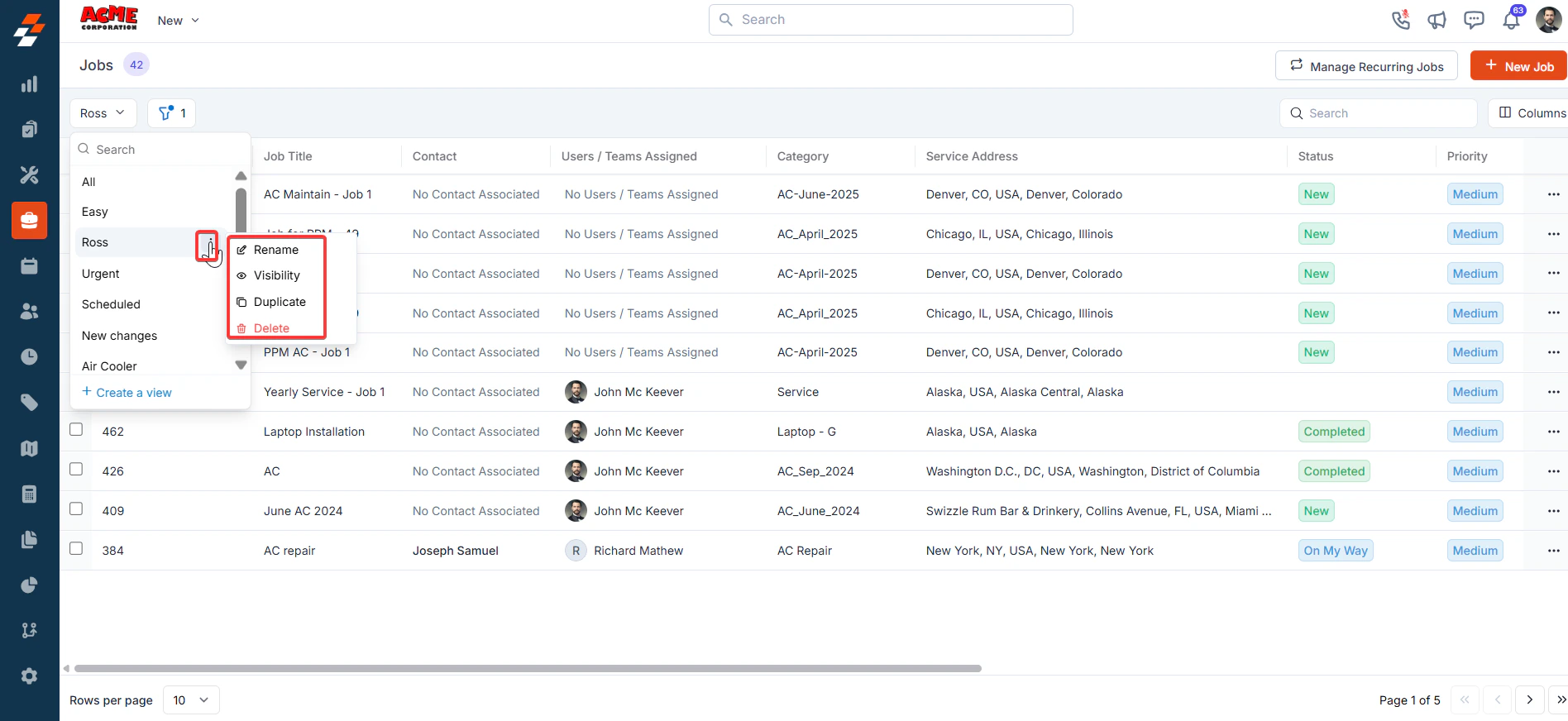
Task: Open the wrench and screwdriver tools icon
Action: point(29,174)
